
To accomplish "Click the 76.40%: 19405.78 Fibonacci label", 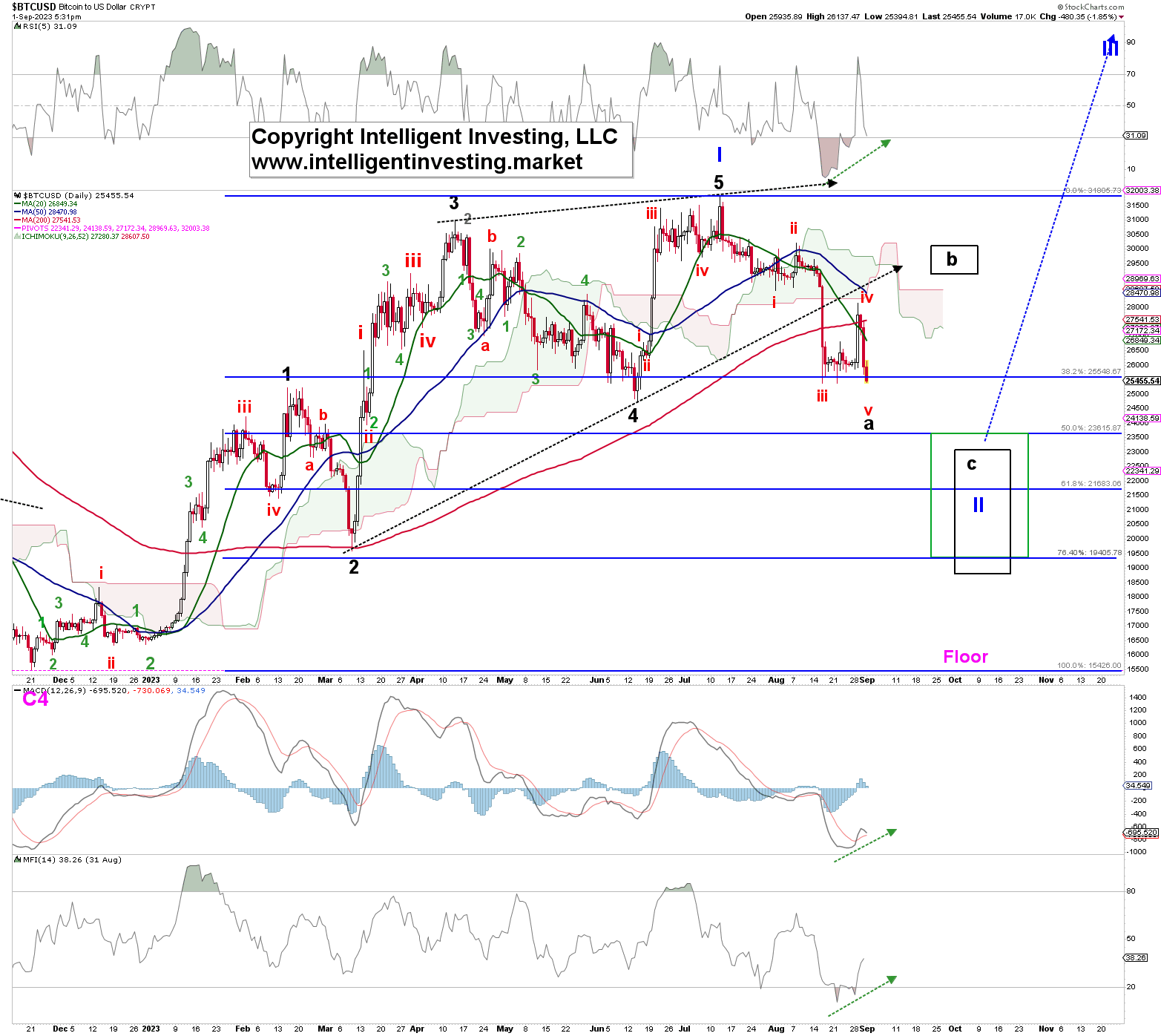I will coord(1089,553).
